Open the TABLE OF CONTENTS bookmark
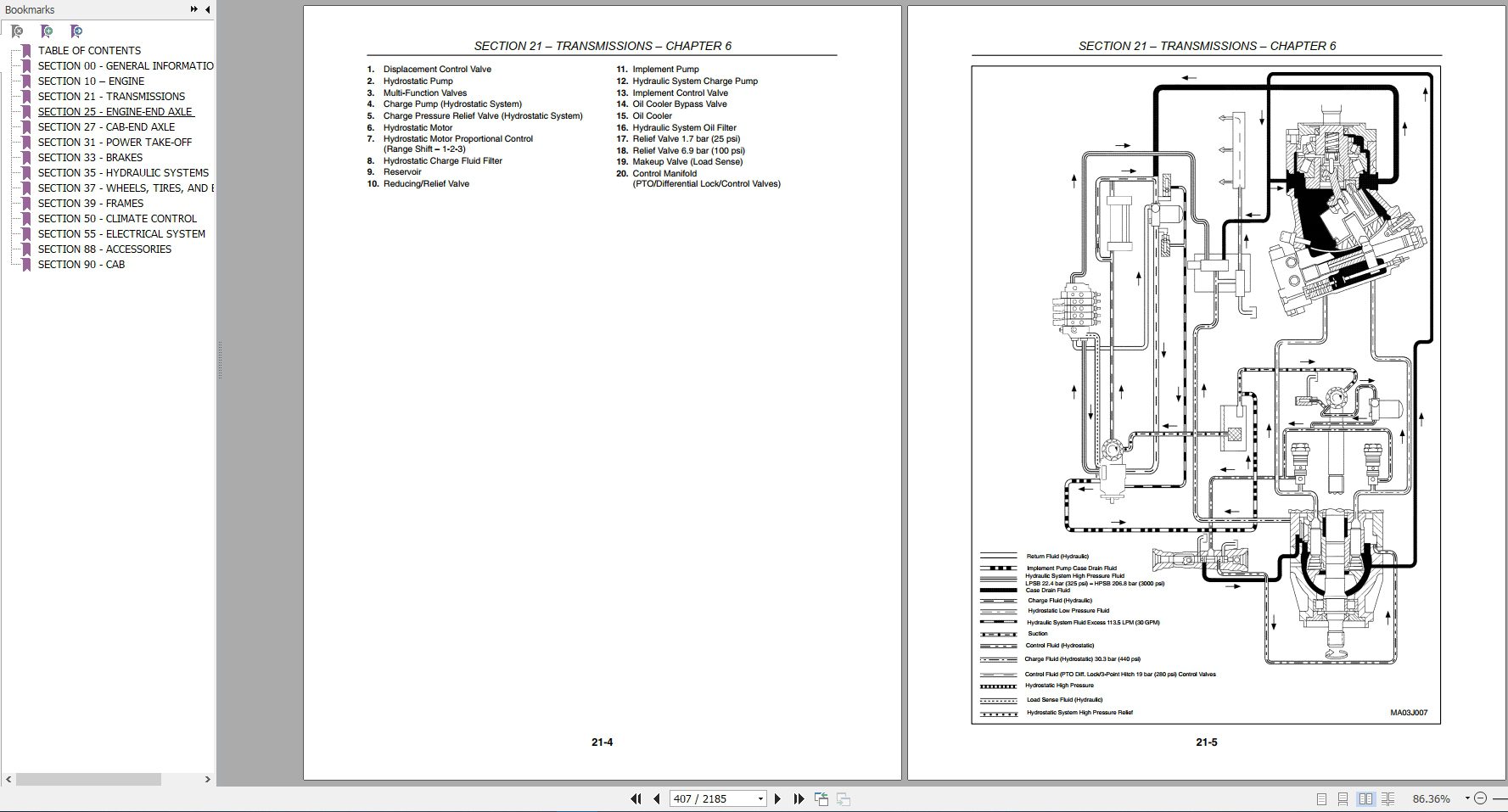1508x812 pixels. coord(88,50)
